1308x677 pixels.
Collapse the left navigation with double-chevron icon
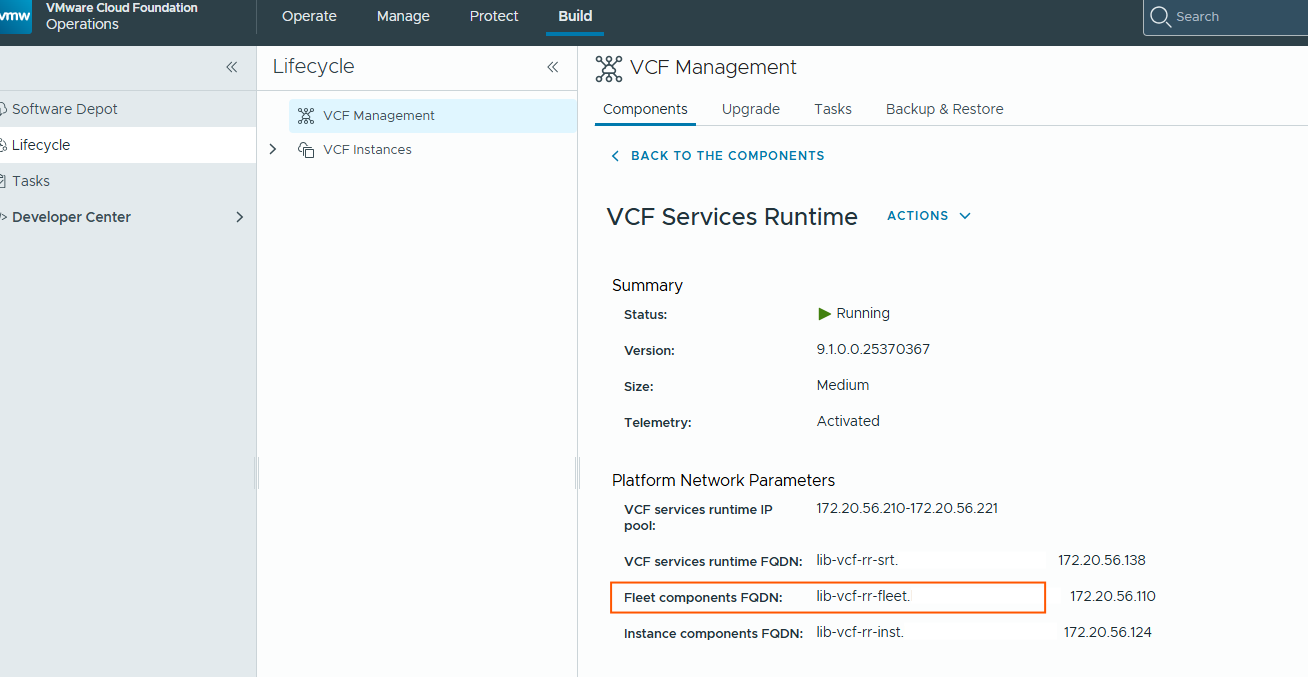tap(231, 67)
